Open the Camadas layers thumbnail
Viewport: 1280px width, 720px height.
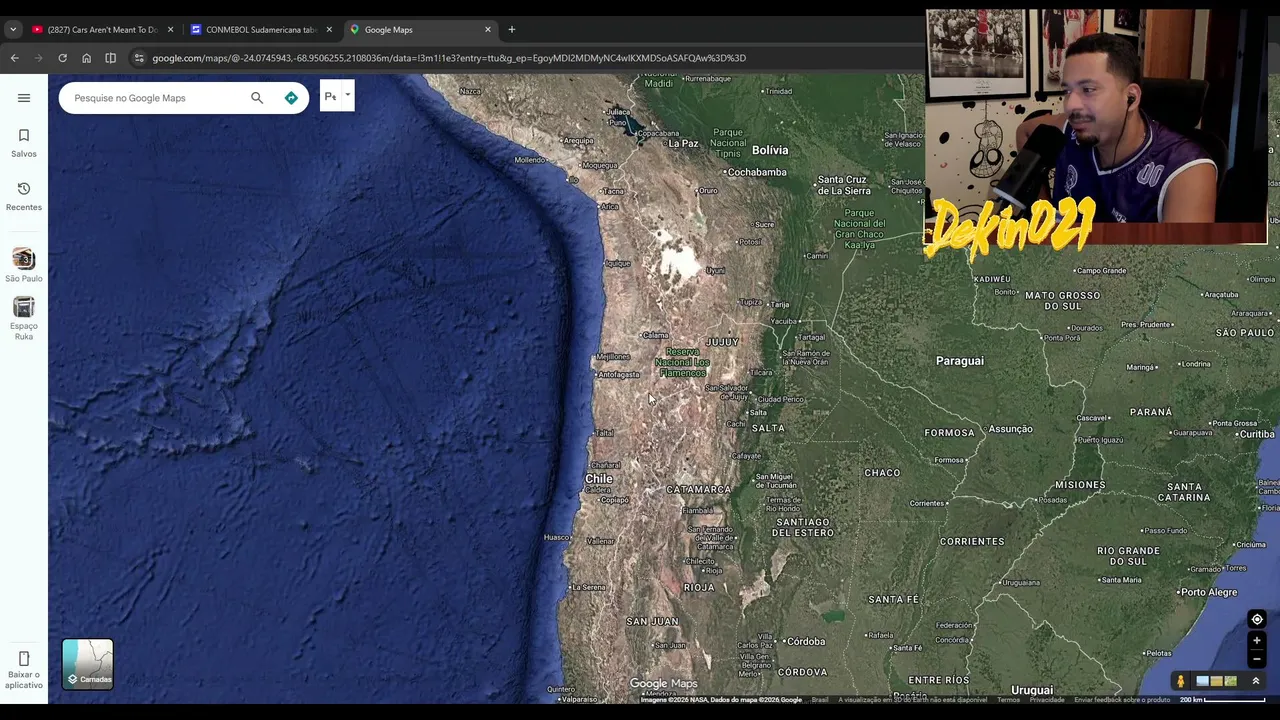[x=88, y=664]
